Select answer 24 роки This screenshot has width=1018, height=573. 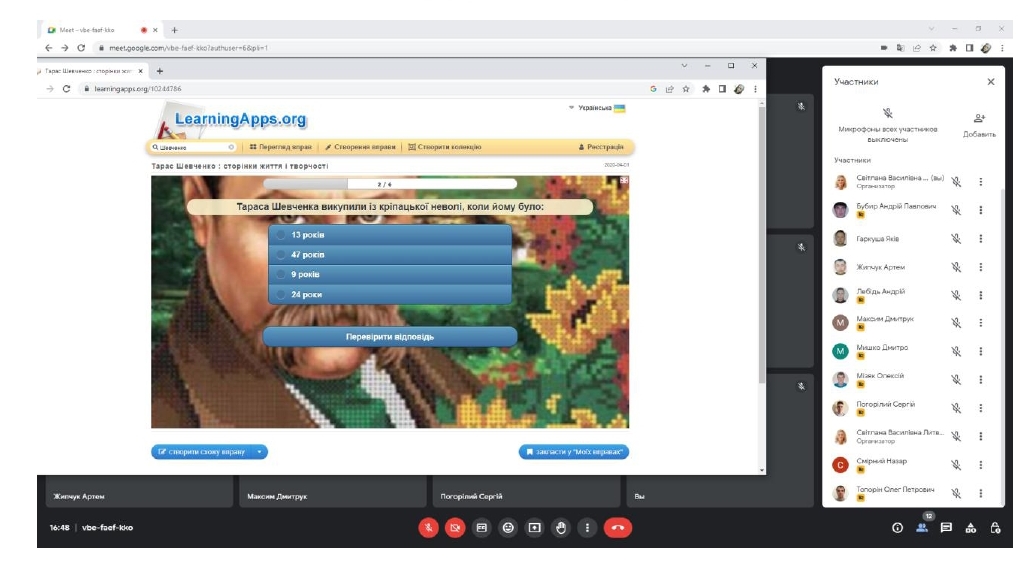[390, 294]
